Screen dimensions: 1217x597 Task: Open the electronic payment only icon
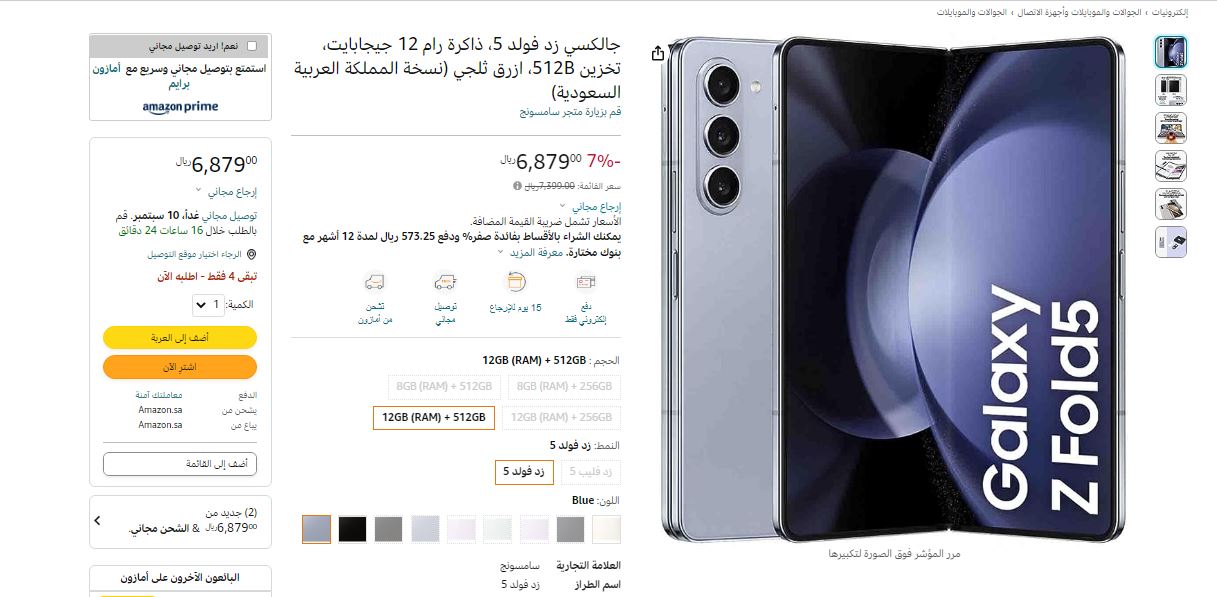coord(586,283)
